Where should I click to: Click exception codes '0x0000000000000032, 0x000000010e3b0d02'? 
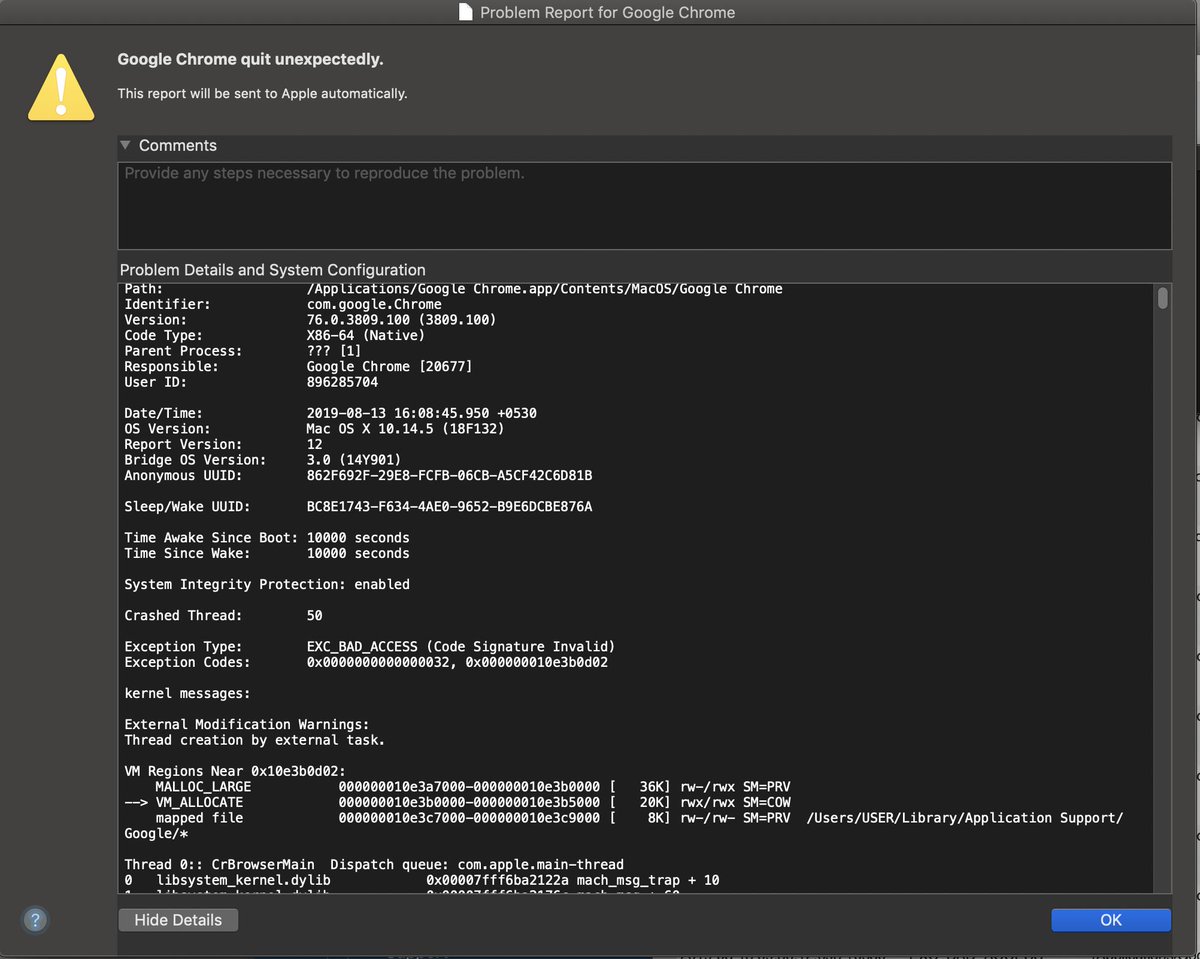point(457,662)
